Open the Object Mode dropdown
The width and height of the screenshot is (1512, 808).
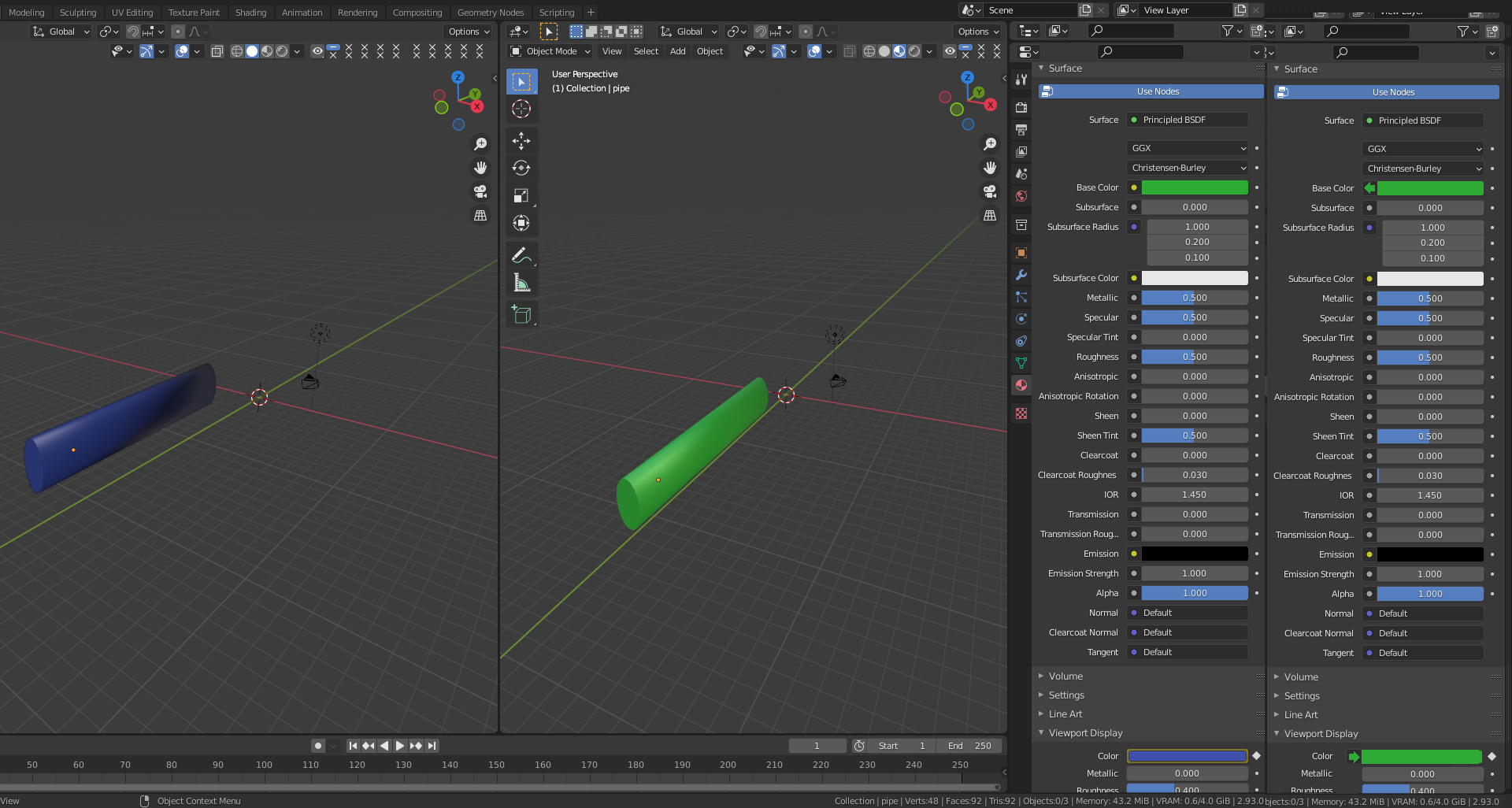click(x=550, y=51)
